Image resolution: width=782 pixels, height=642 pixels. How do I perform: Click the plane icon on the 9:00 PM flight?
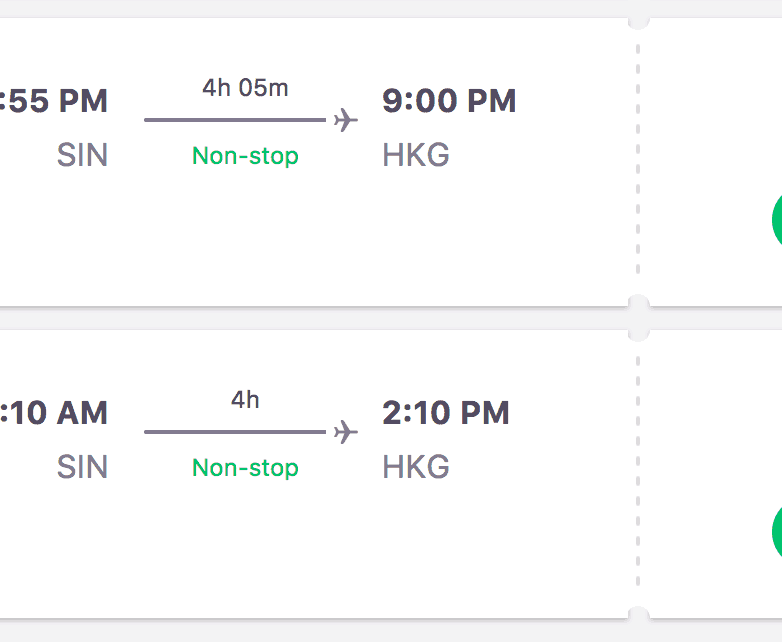(x=346, y=120)
